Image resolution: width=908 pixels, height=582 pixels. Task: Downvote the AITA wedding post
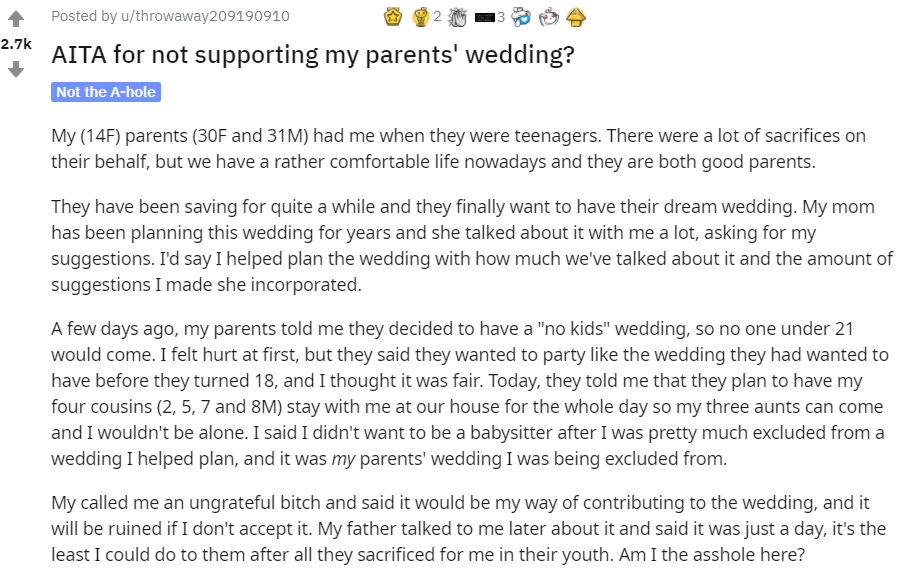[16, 69]
